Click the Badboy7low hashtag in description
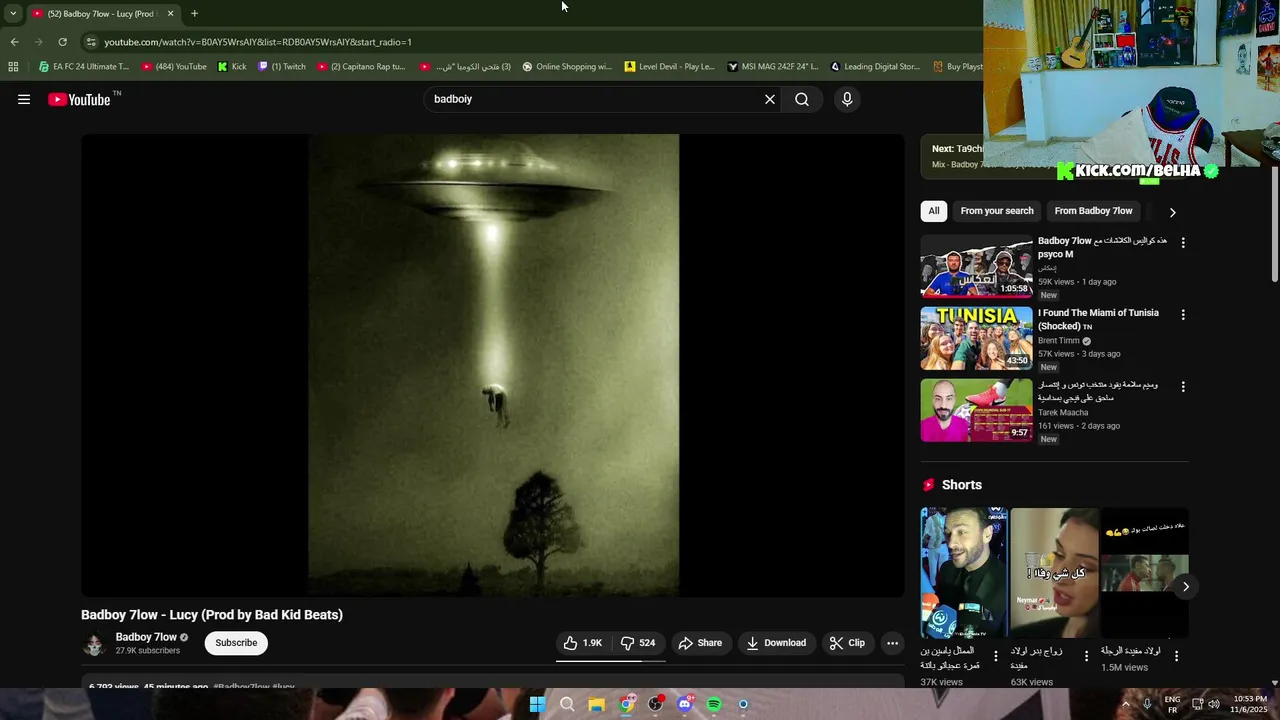 [241, 687]
